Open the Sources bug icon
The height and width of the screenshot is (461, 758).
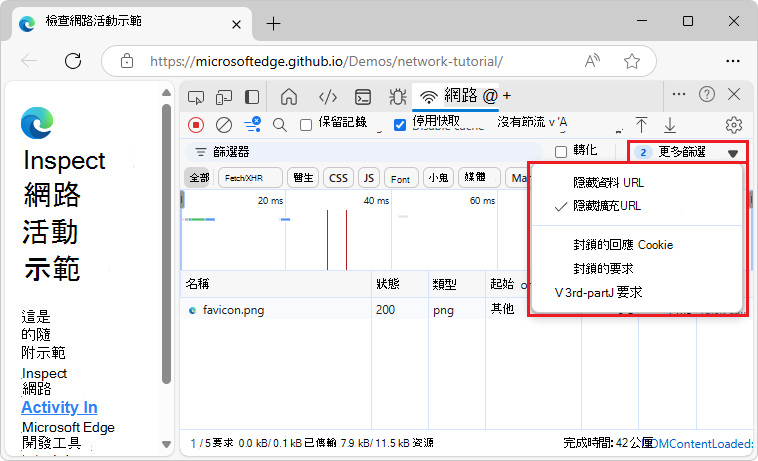[x=397, y=97]
